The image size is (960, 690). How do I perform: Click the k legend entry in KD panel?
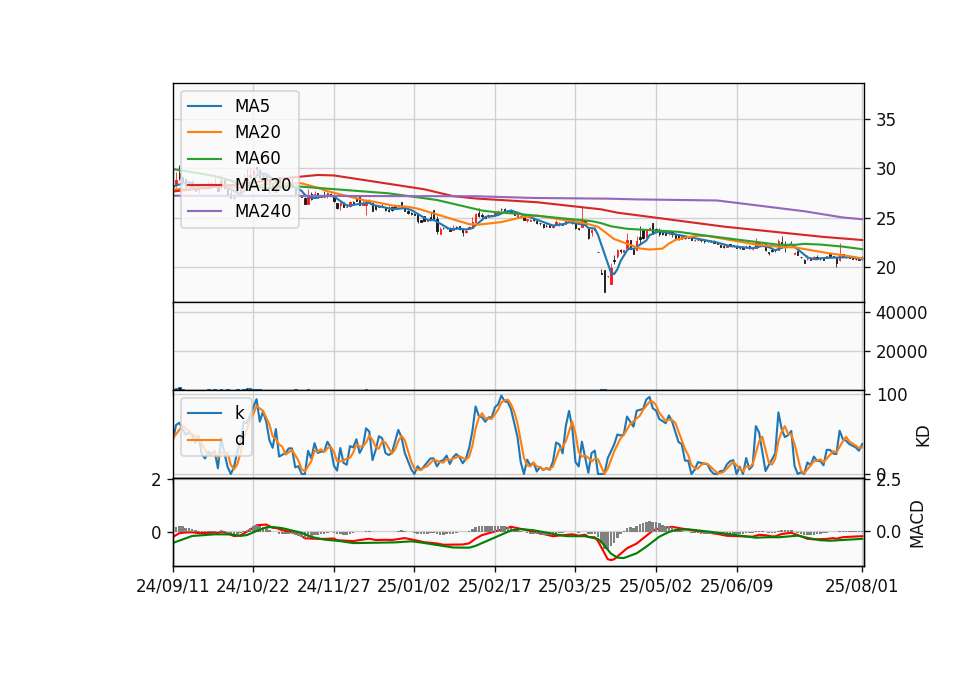(239, 413)
